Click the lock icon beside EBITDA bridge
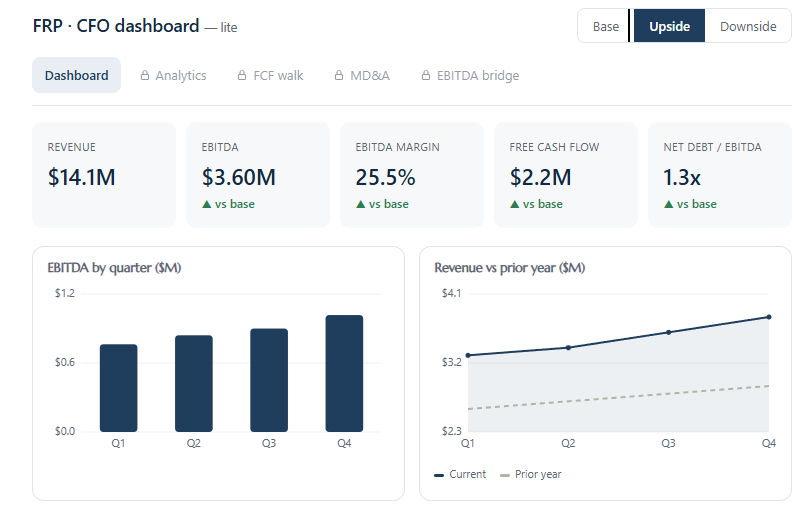794x508 pixels. tap(426, 75)
